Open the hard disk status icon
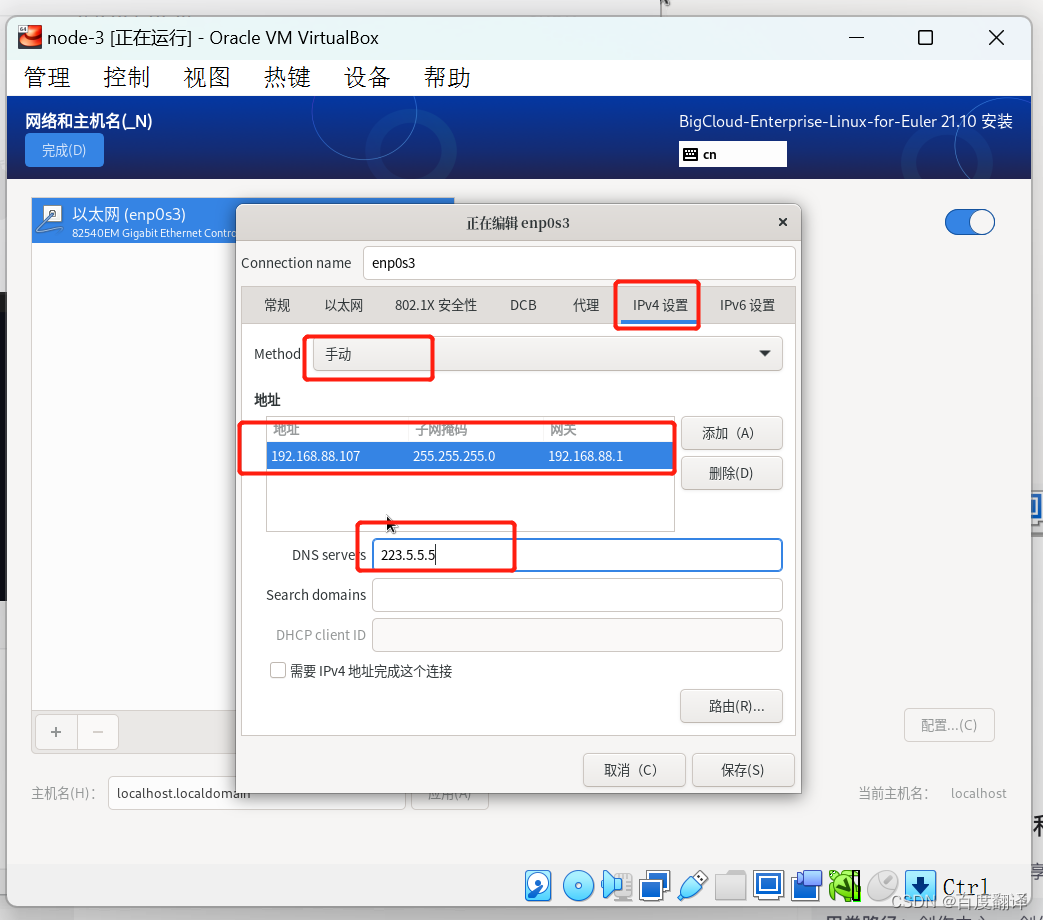This screenshot has height=920, width=1043. tap(538, 885)
